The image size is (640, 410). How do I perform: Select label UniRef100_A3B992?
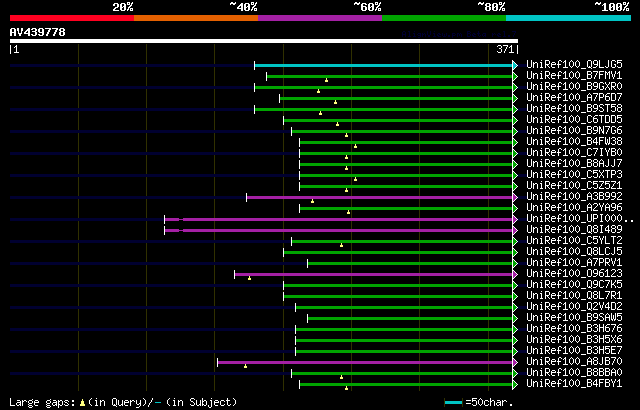coord(574,197)
